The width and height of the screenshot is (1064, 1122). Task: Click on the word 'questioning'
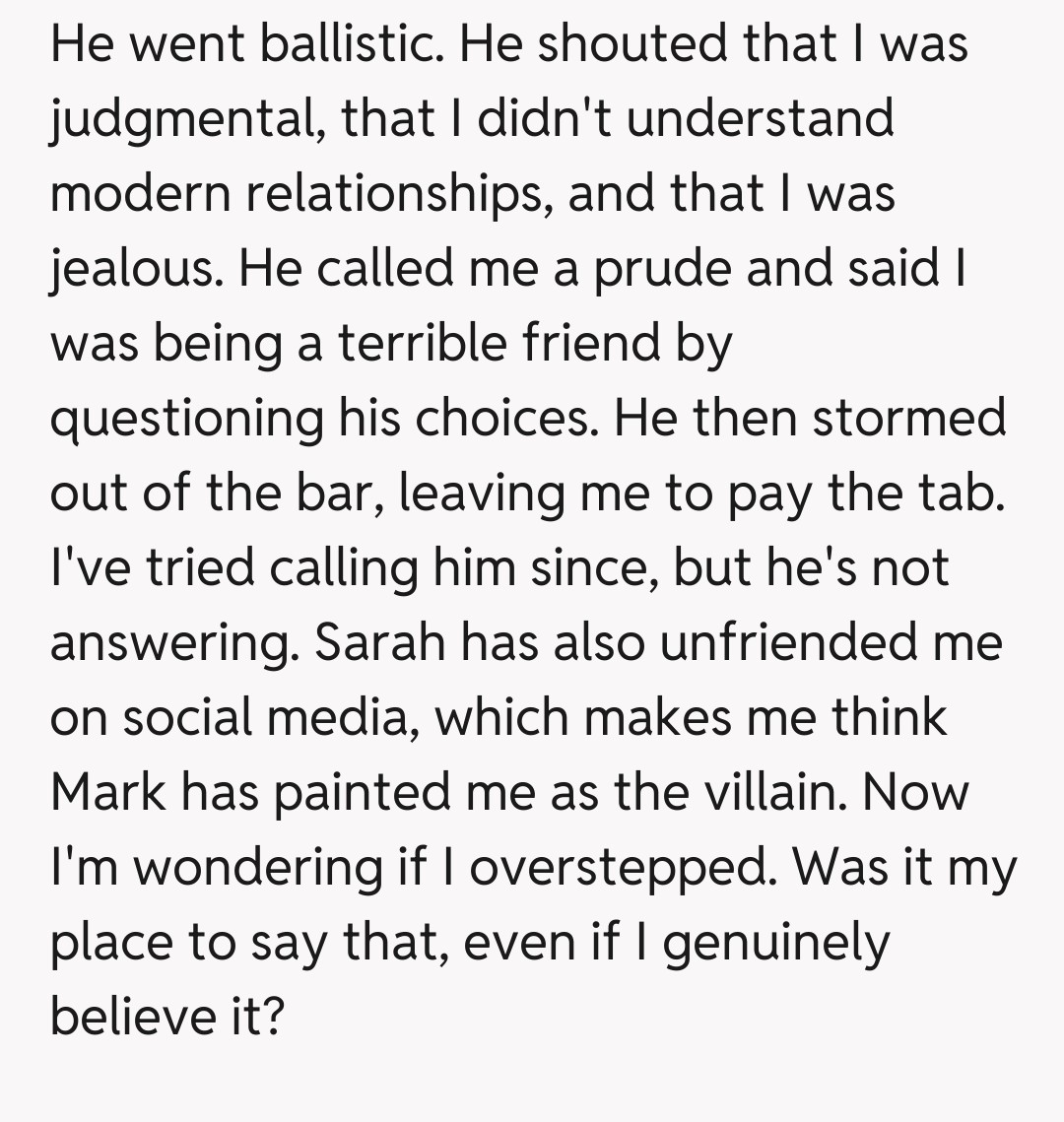pos(187,418)
